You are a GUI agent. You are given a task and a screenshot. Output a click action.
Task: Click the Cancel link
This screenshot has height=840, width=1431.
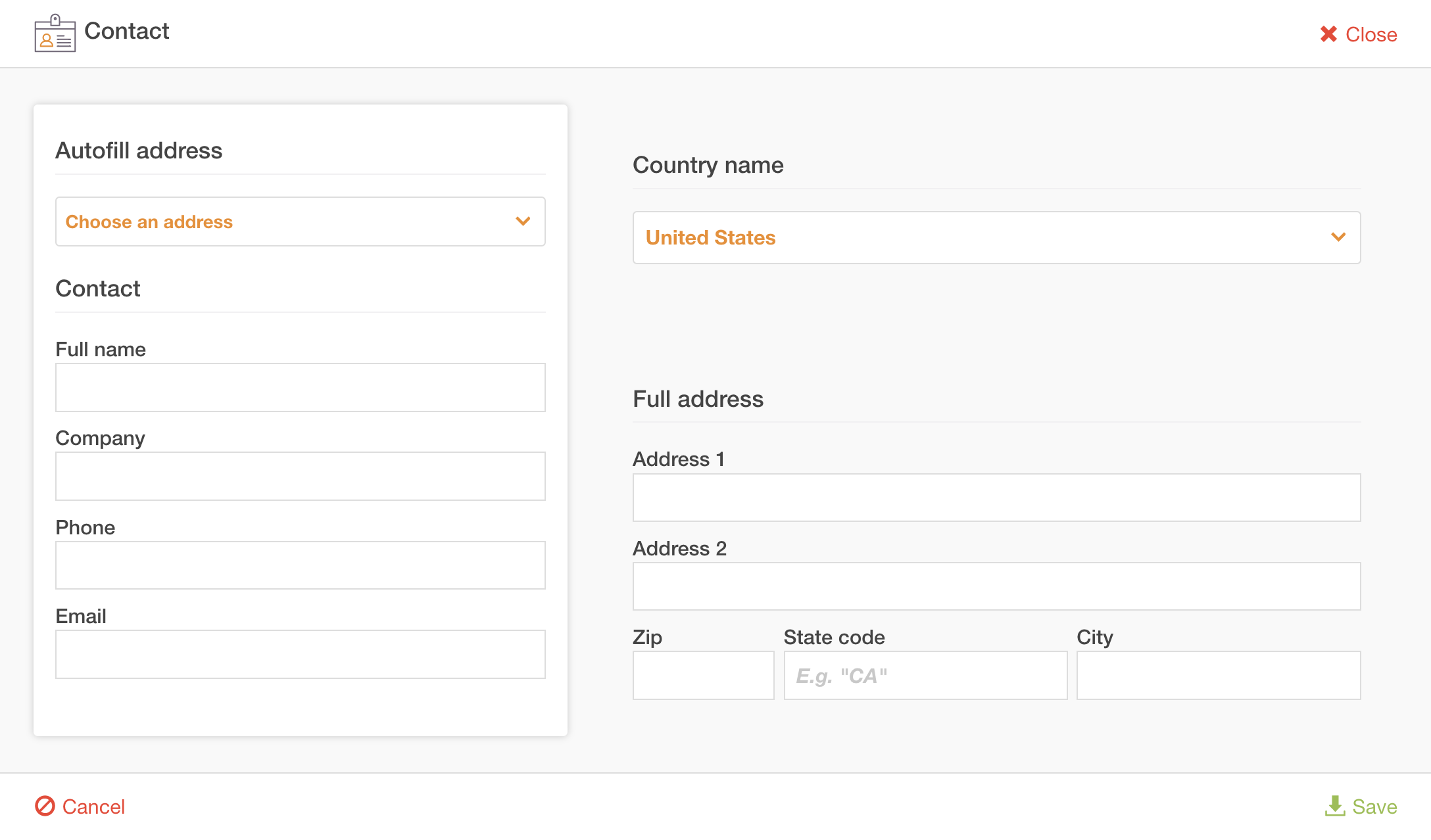[x=93, y=806]
